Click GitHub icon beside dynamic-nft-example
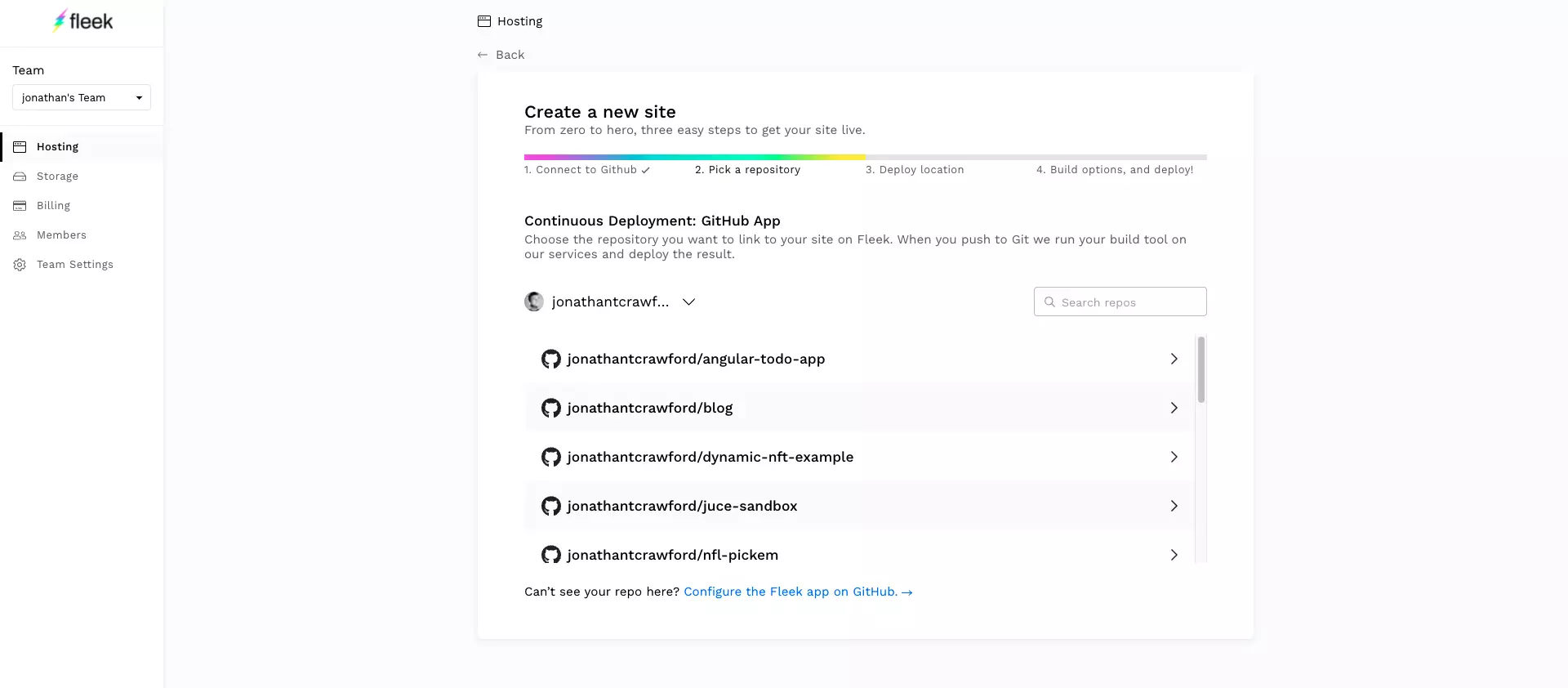The height and width of the screenshot is (688, 1568). 551,457
